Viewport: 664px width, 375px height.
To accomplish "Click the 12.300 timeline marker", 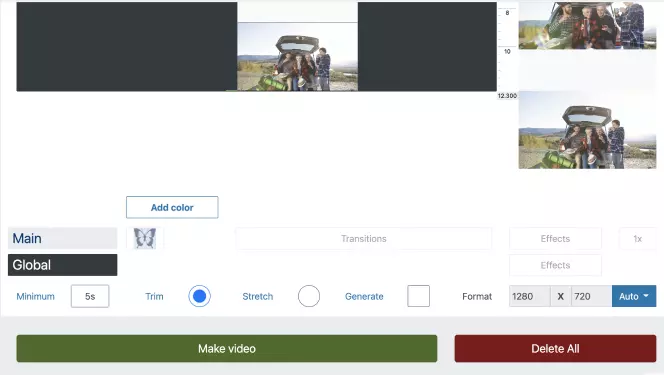I will pos(507,96).
